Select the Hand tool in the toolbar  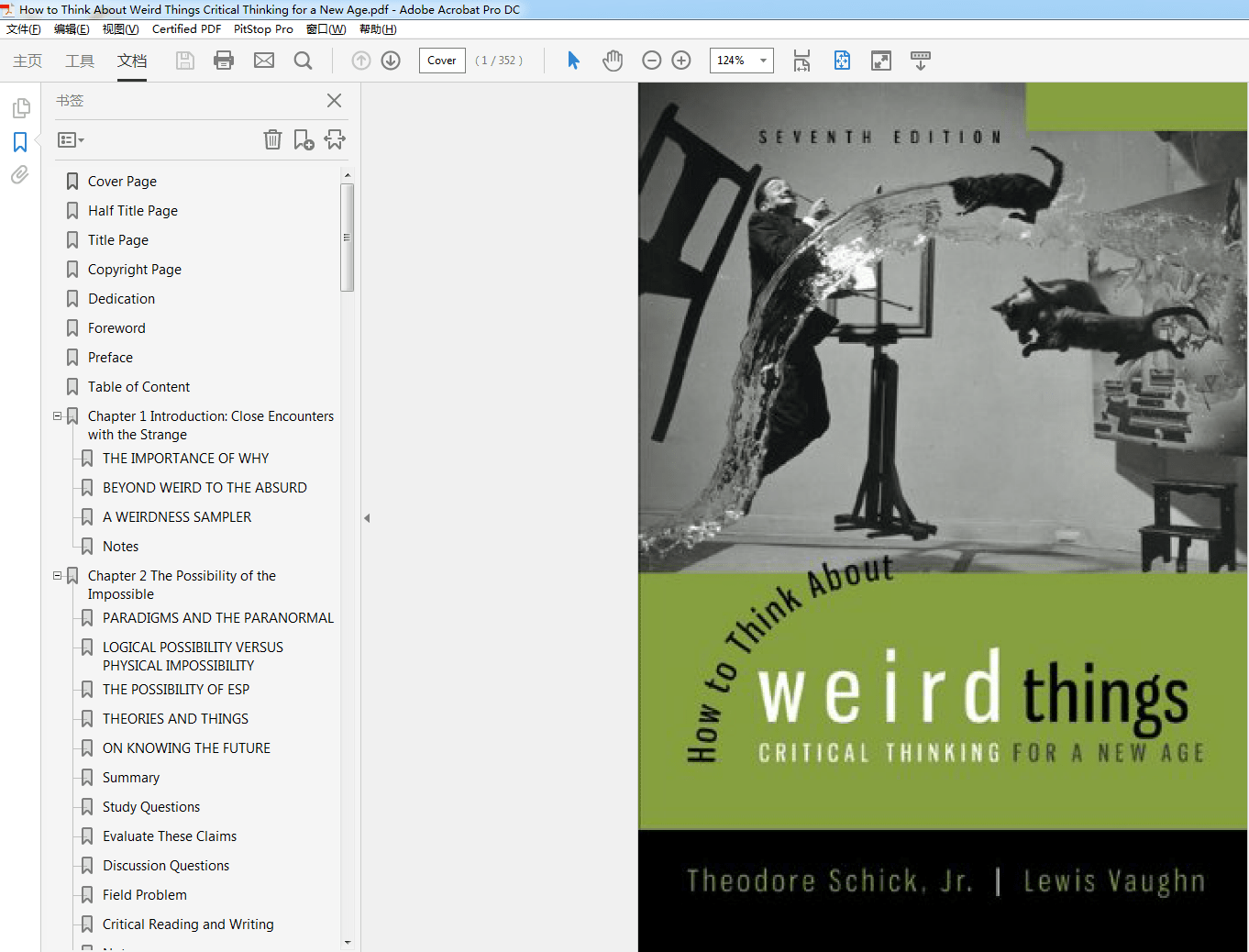[613, 61]
